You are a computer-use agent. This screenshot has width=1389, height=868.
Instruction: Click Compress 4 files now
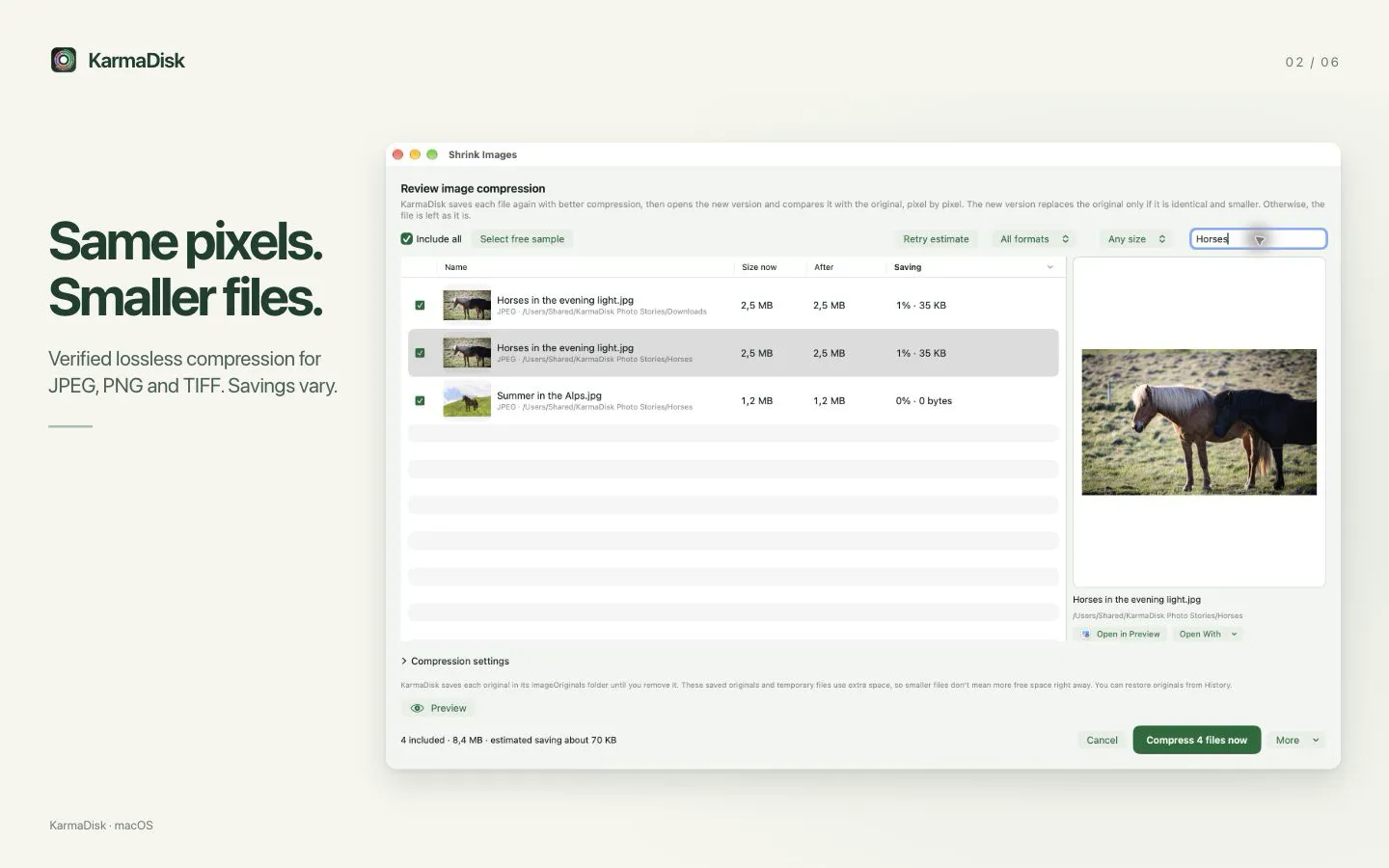pos(1196,740)
